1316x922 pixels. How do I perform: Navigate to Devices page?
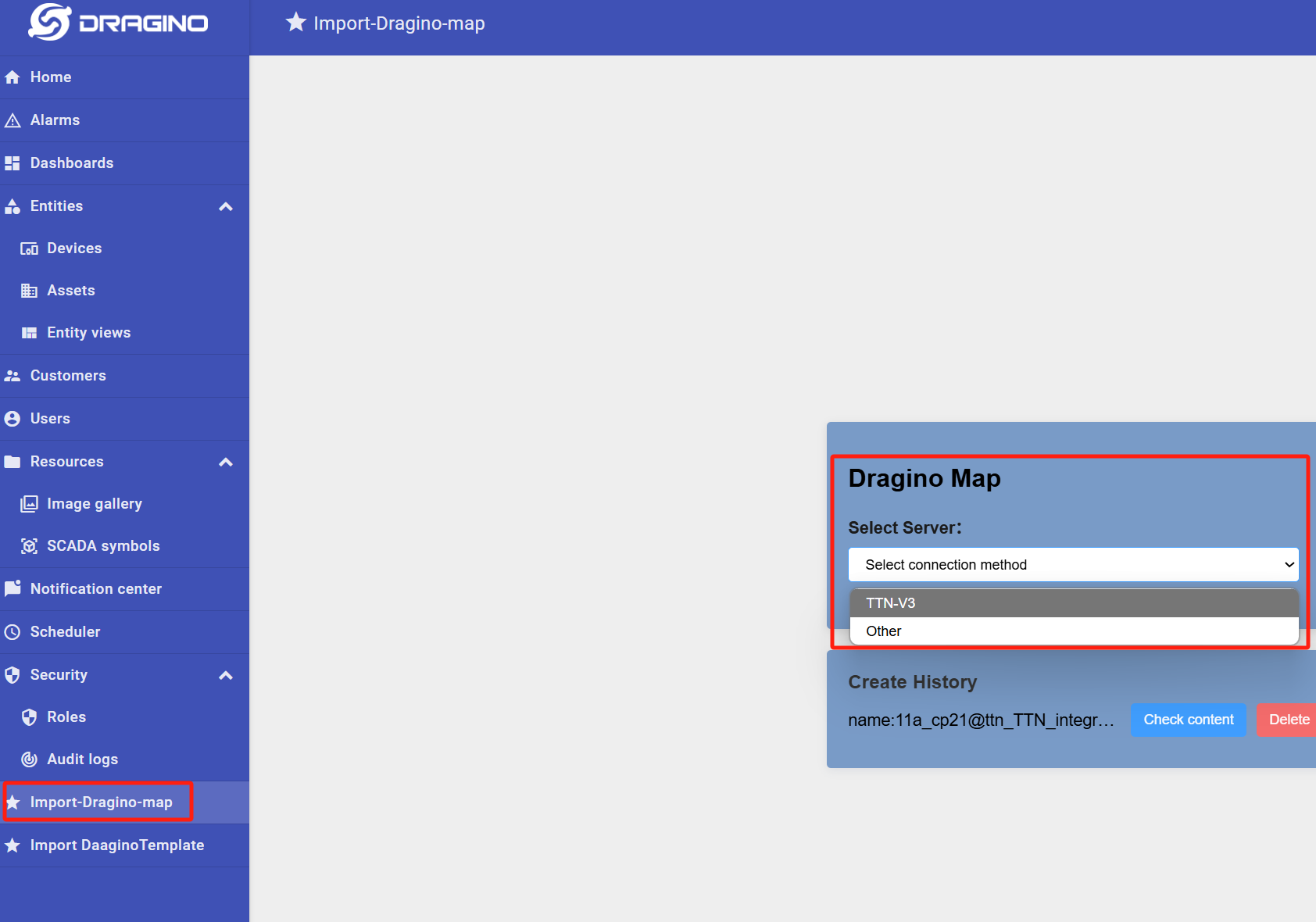click(124, 248)
